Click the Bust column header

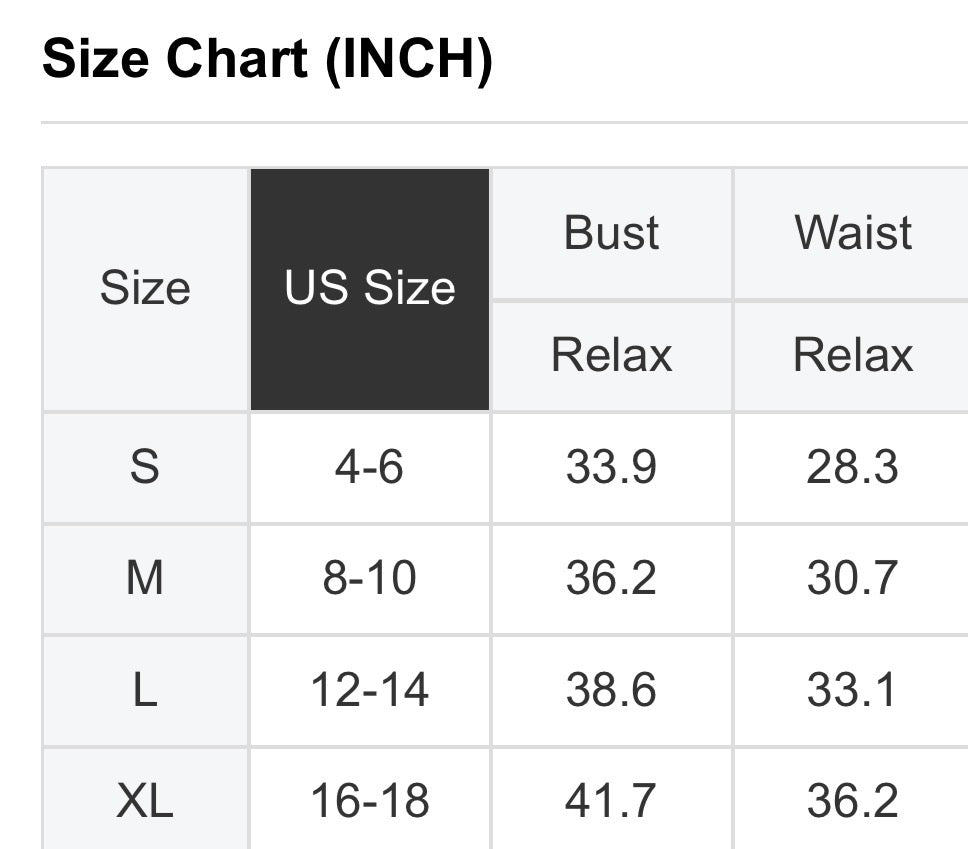click(612, 233)
